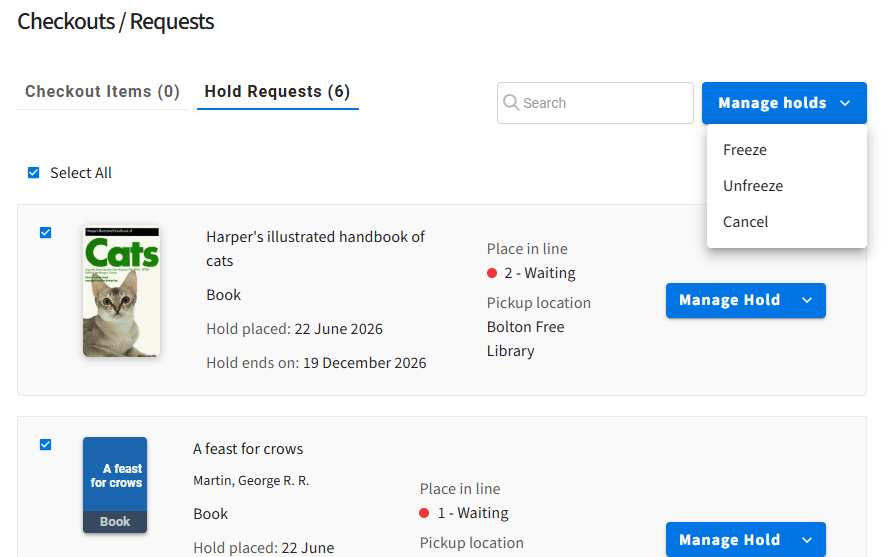Click the red Waiting status dot for Harper's handbook
The width and height of the screenshot is (889, 557).
tap(492, 273)
